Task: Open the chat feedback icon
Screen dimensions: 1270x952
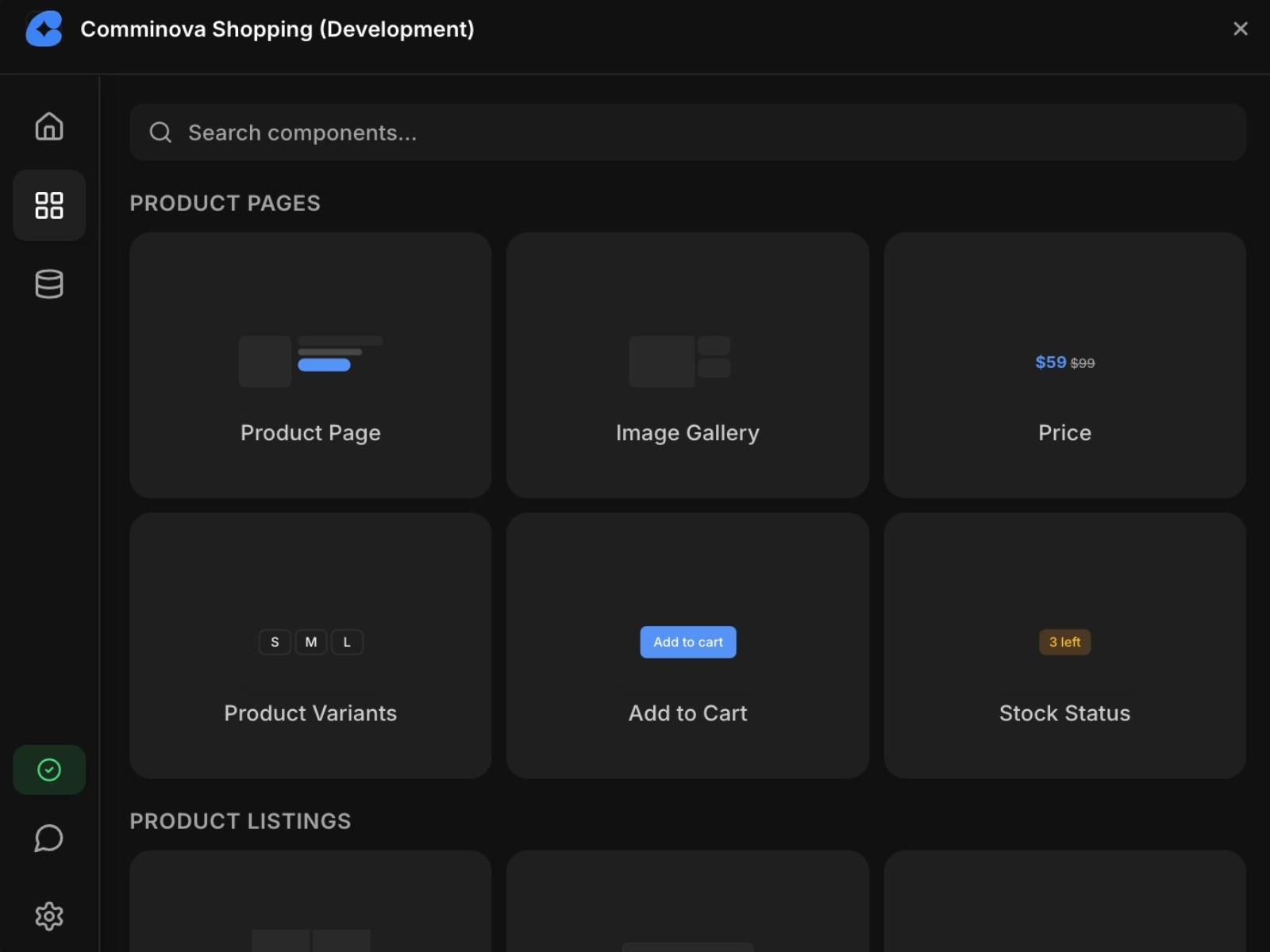Action: click(x=48, y=837)
